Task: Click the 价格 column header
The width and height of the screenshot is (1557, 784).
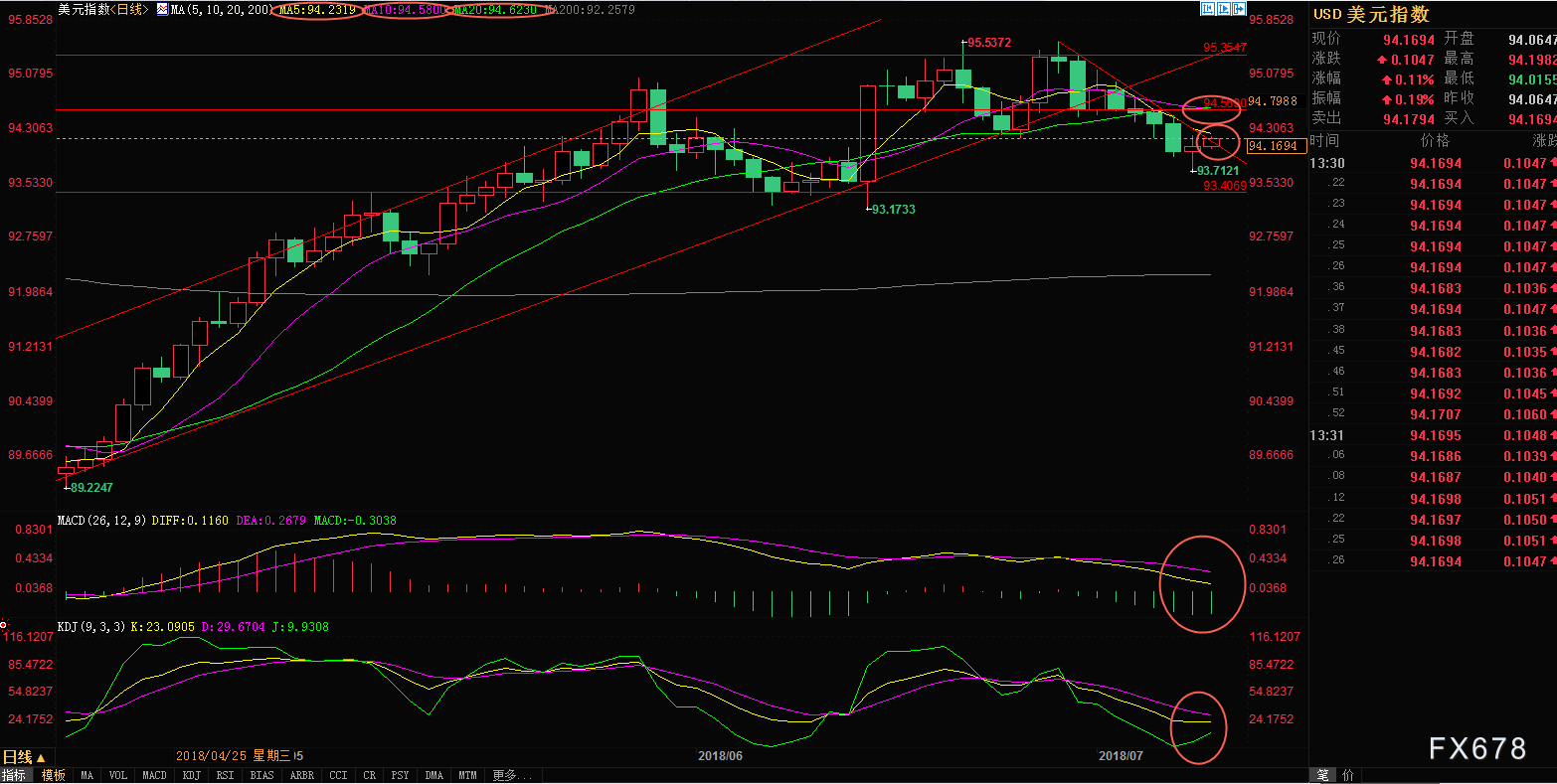Action: (x=1435, y=141)
